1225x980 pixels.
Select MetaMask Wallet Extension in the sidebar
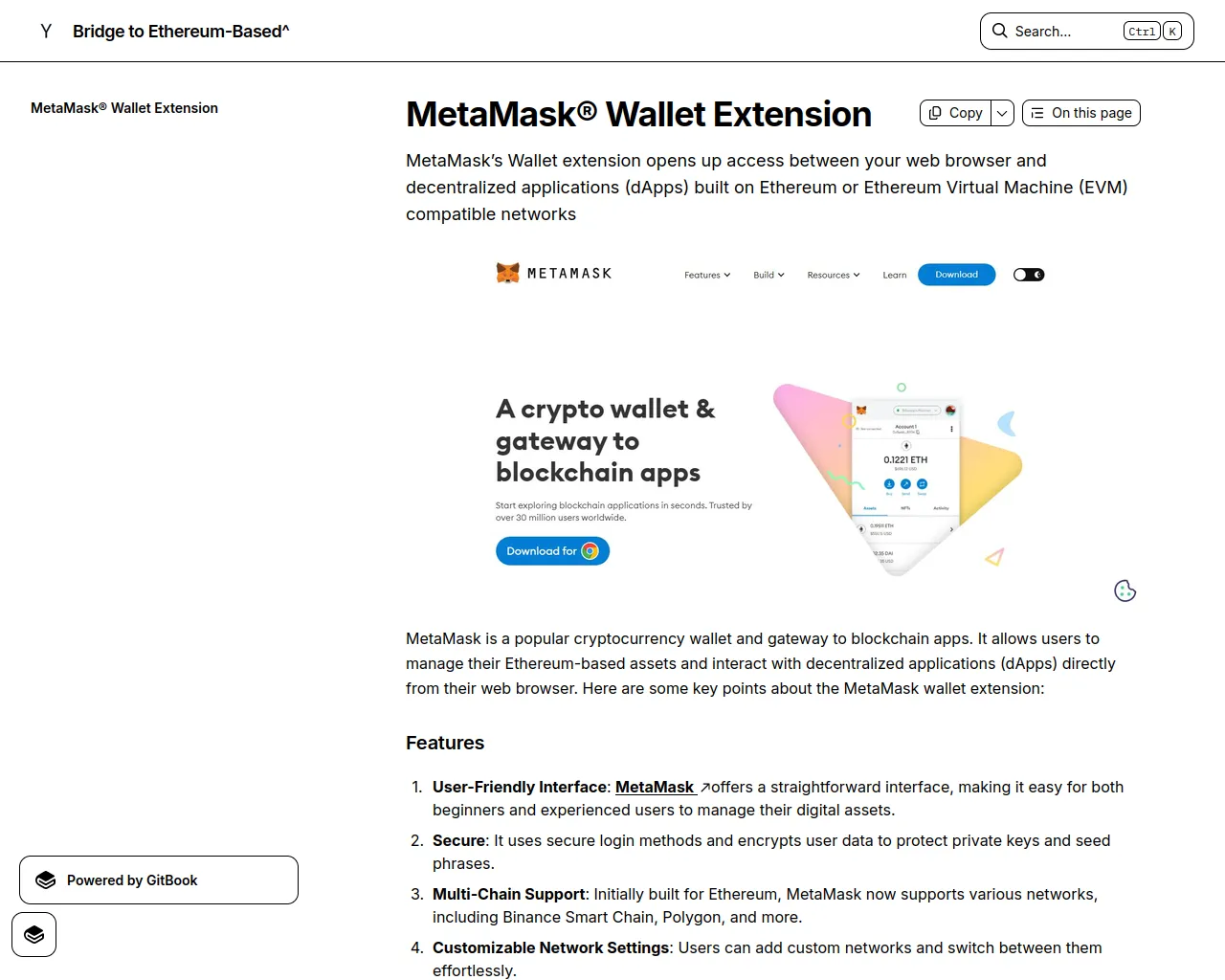click(124, 108)
